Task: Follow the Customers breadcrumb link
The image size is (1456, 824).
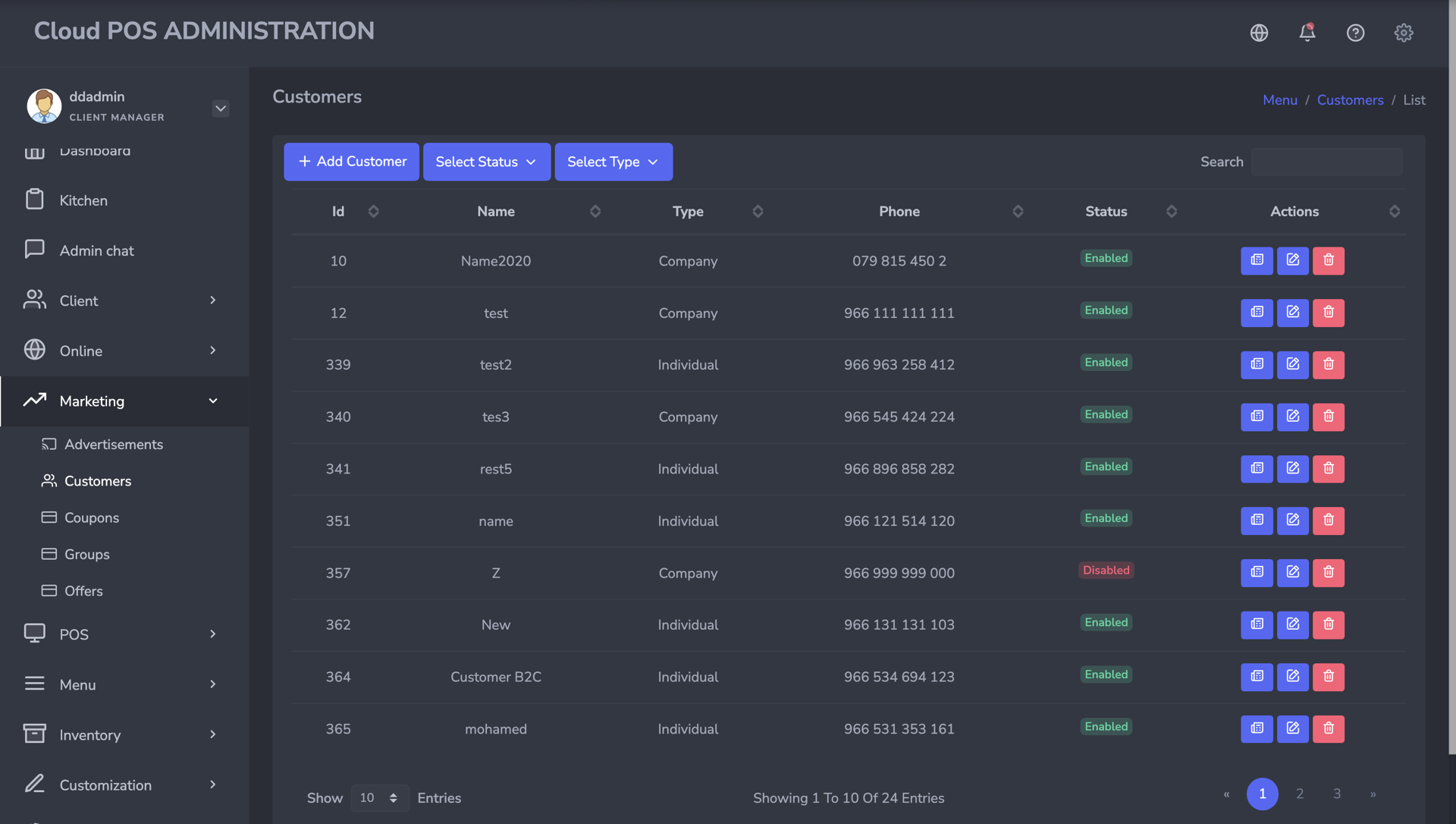Action: (1350, 100)
